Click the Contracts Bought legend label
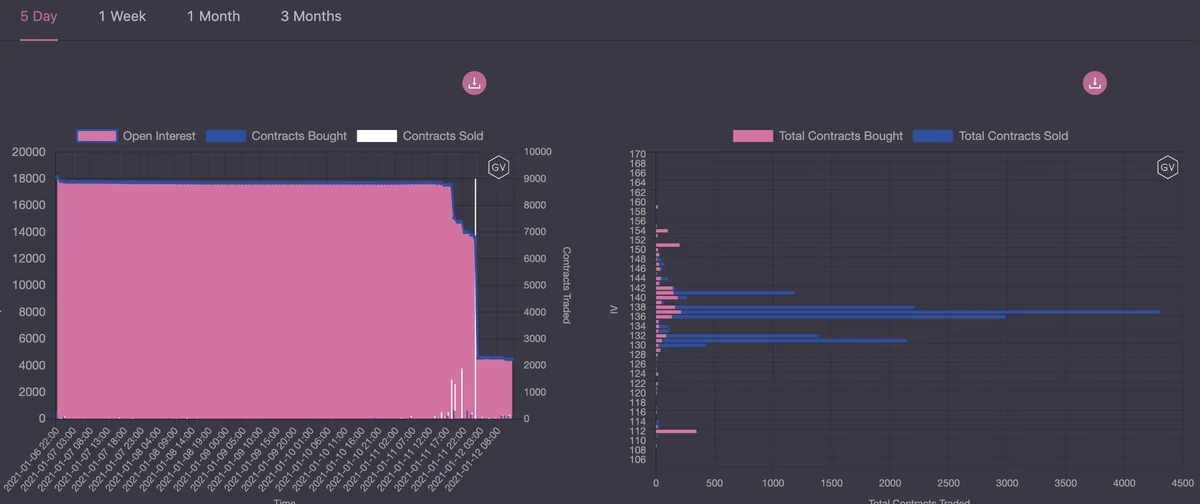Screen dimensions: 1200x504 pyautogui.click(x=299, y=136)
